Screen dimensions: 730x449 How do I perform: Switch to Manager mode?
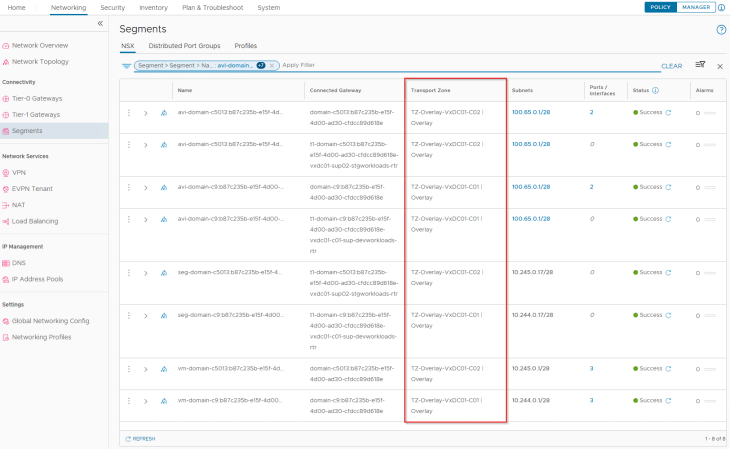click(x=697, y=7)
